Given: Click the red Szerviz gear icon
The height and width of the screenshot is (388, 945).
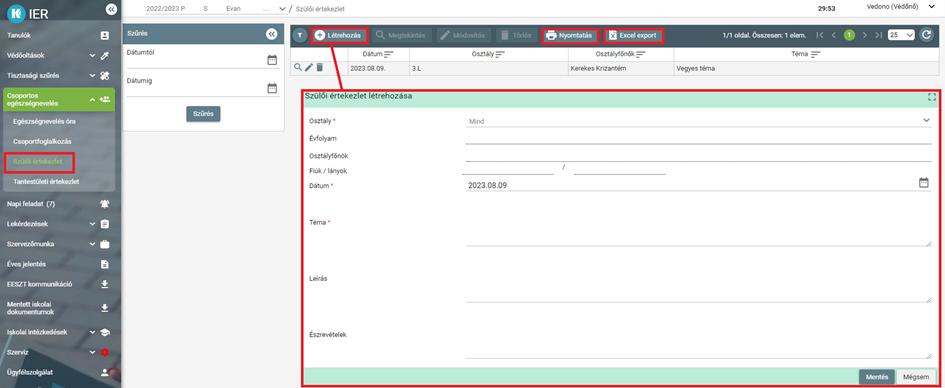Looking at the screenshot, I should coord(105,352).
